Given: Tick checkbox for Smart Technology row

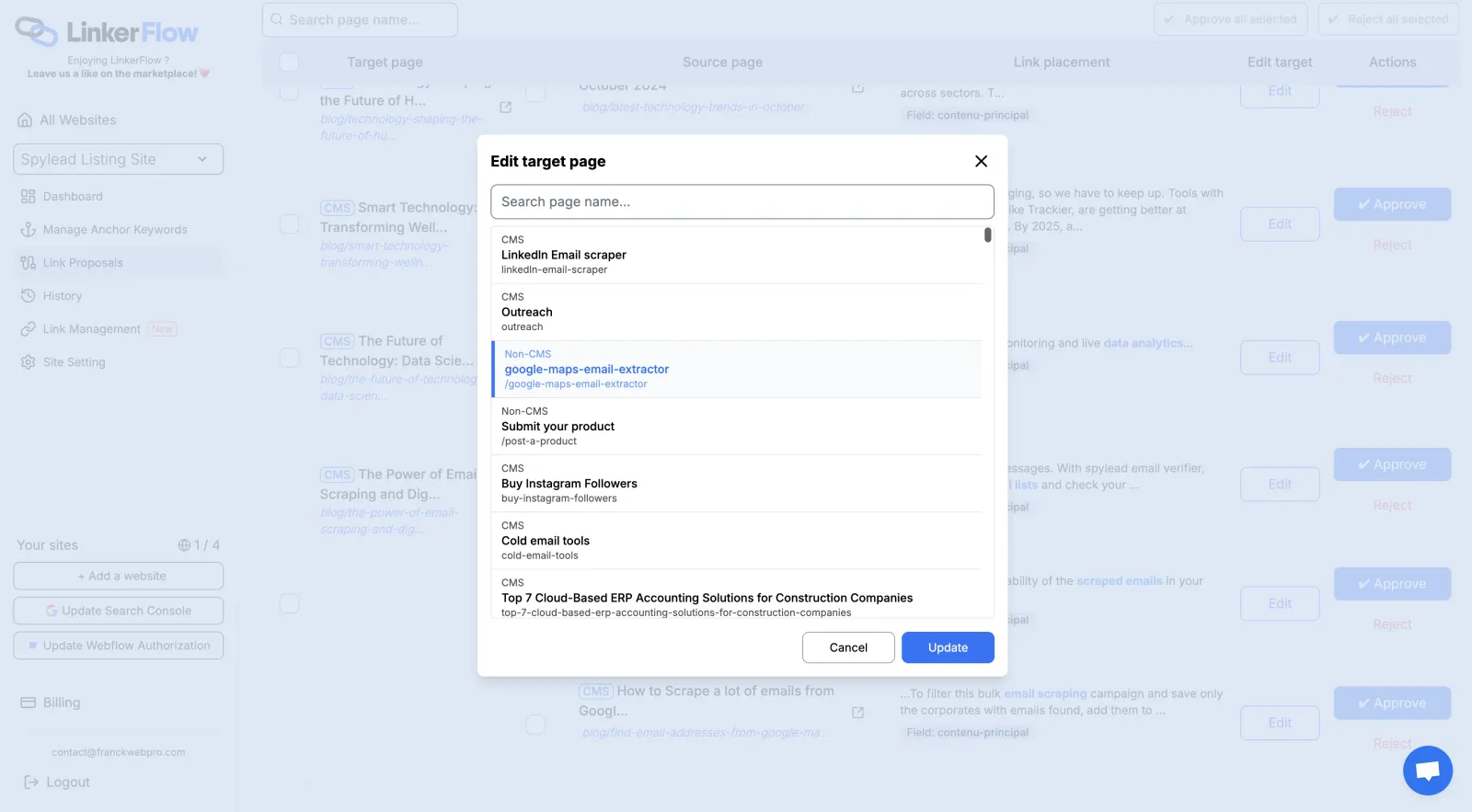Looking at the screenshot, I should [x=289, y=224].
